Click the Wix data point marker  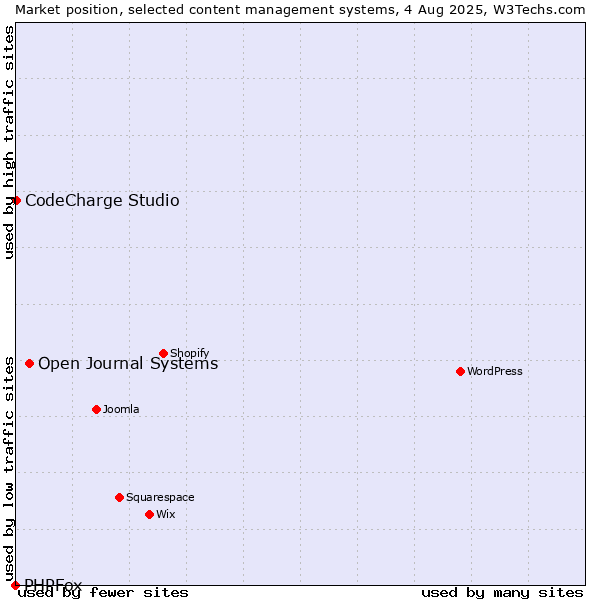click(x=150, y=515)
